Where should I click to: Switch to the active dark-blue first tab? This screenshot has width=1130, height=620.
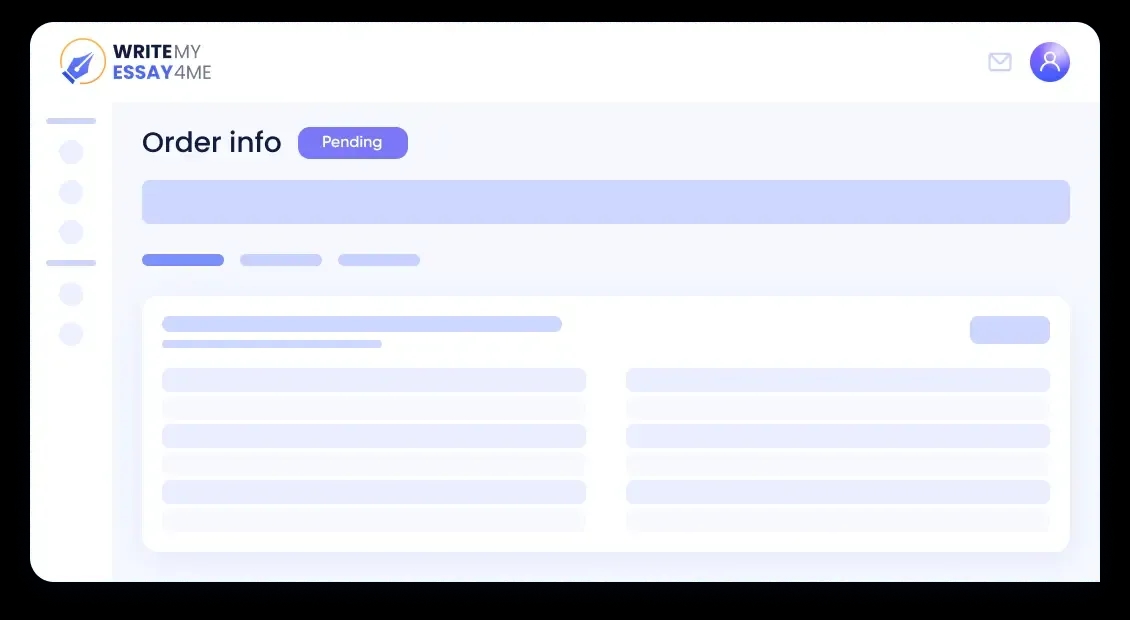[x=183, y=260]
